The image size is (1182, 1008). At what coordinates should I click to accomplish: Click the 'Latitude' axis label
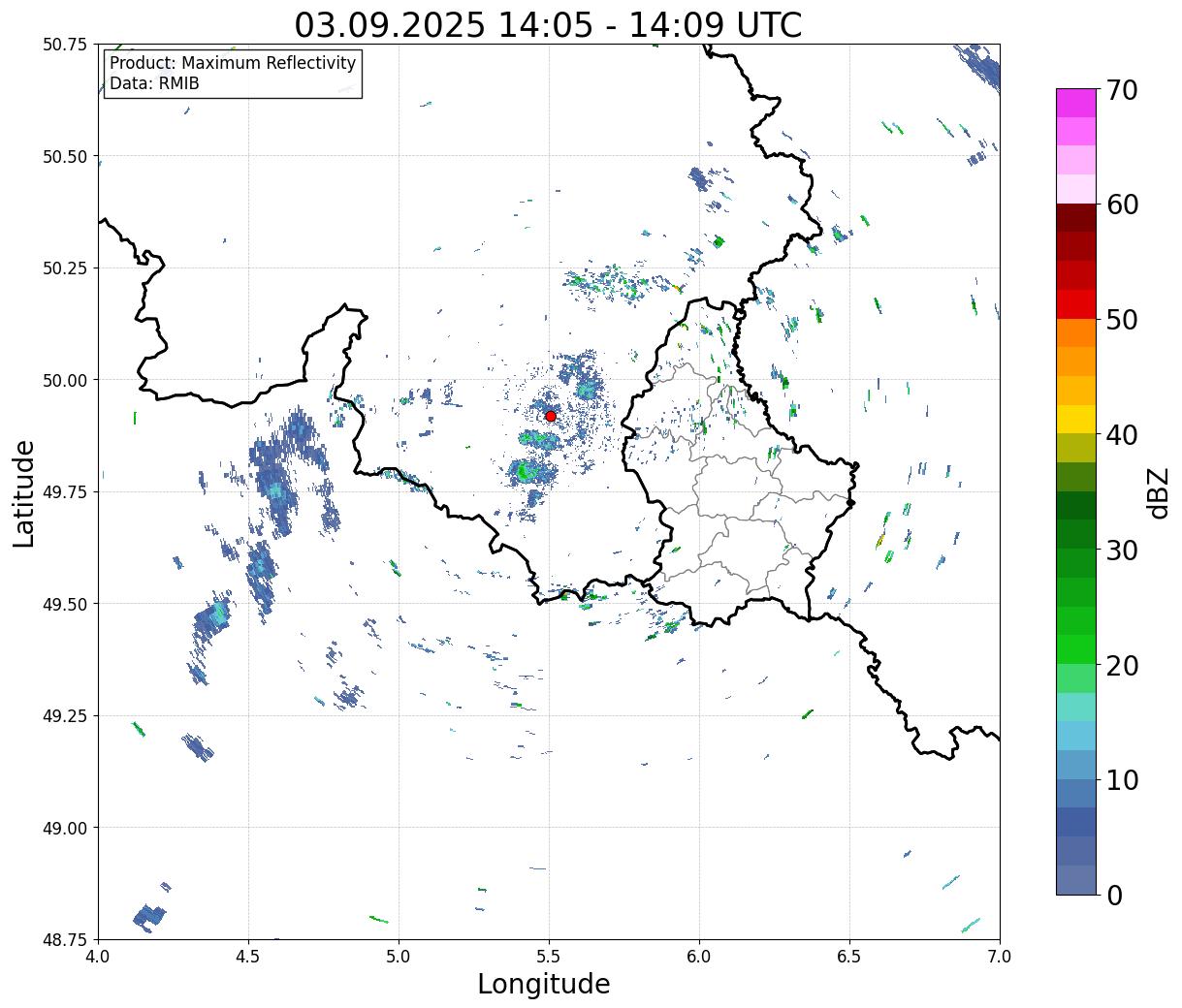pyautogui.click(x=24, y=493)
